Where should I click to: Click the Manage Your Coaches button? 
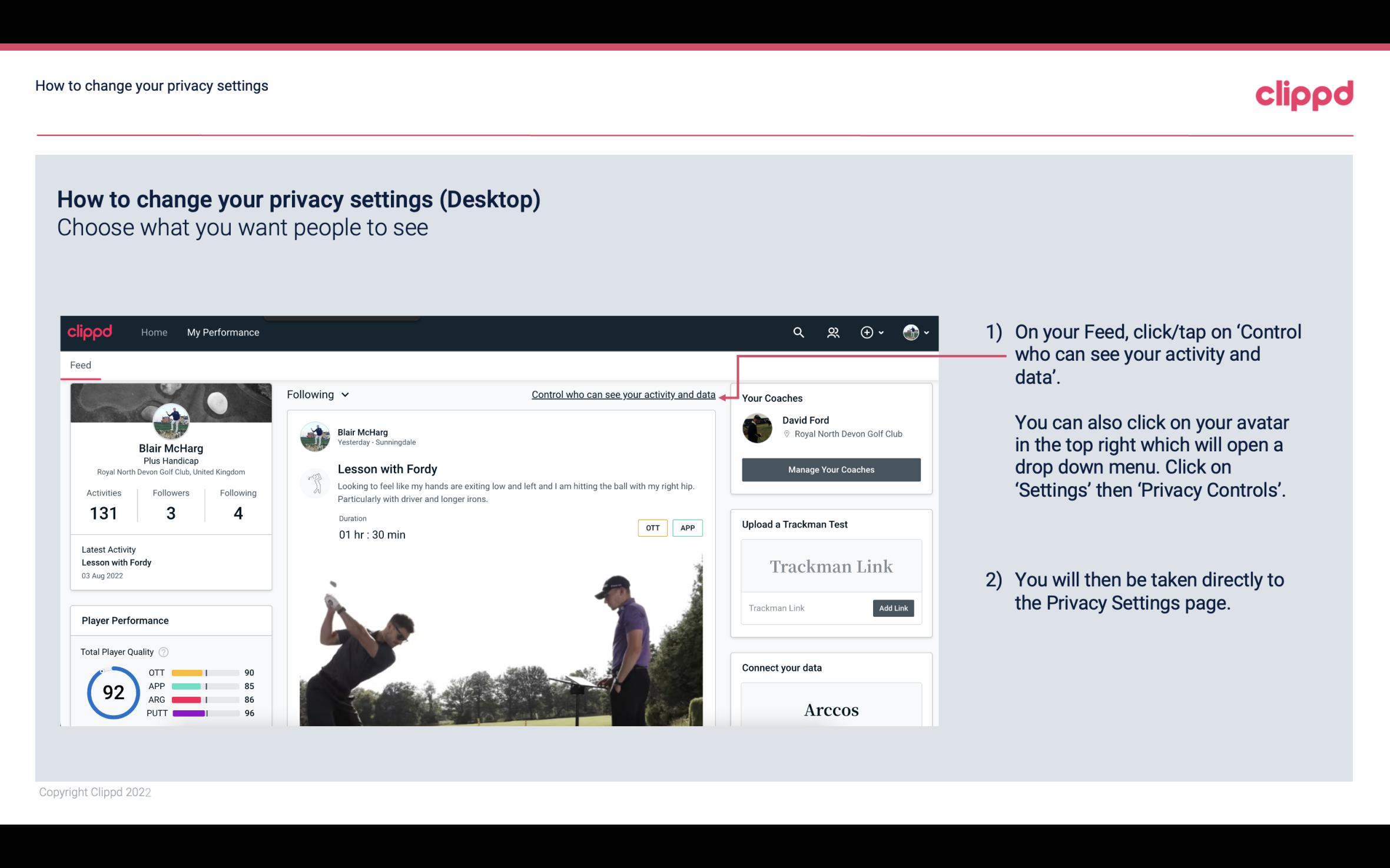click(x=830, y=469)
